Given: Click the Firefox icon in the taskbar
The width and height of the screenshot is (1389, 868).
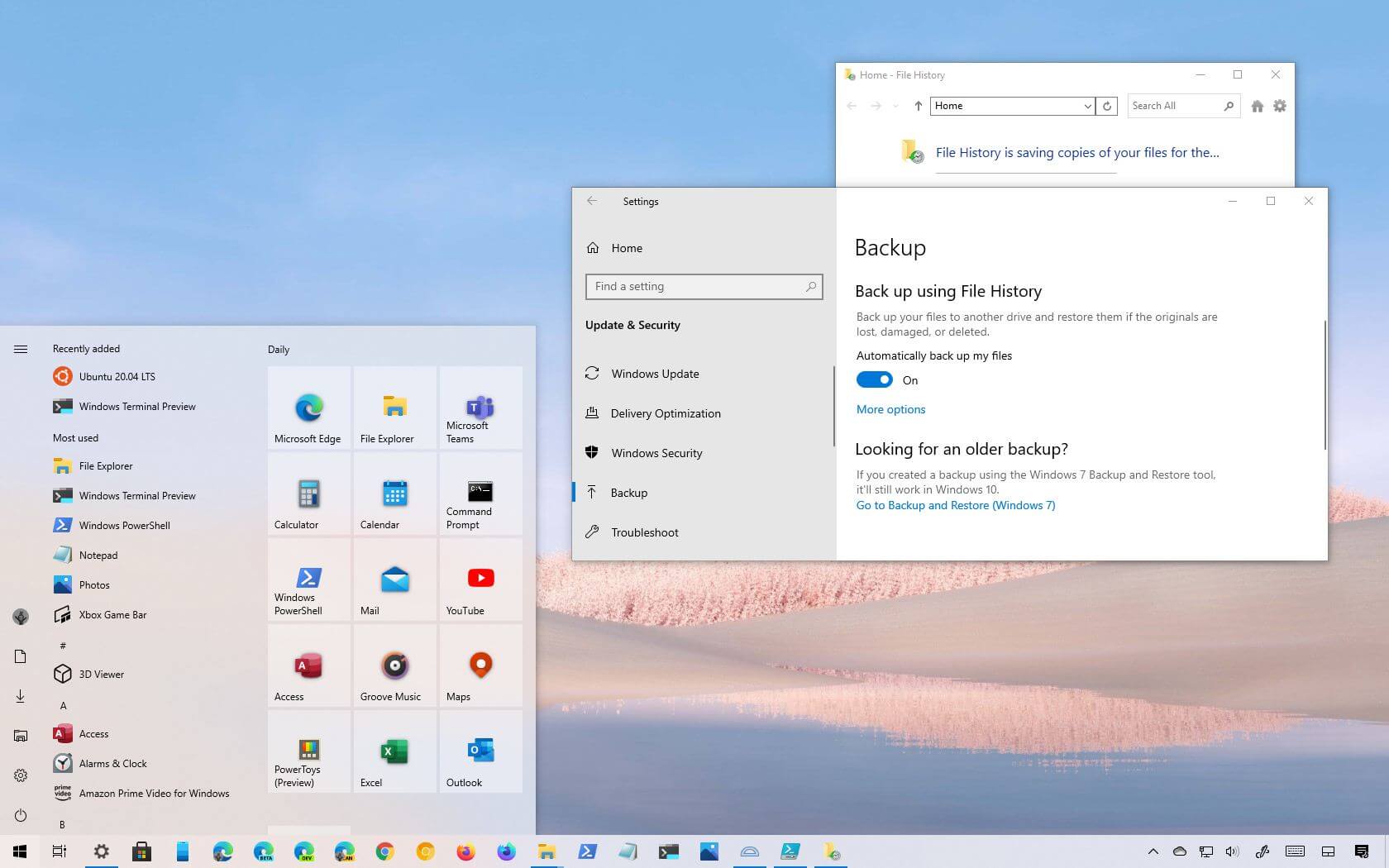Looking at the screenshot, I should pos(466,851).
